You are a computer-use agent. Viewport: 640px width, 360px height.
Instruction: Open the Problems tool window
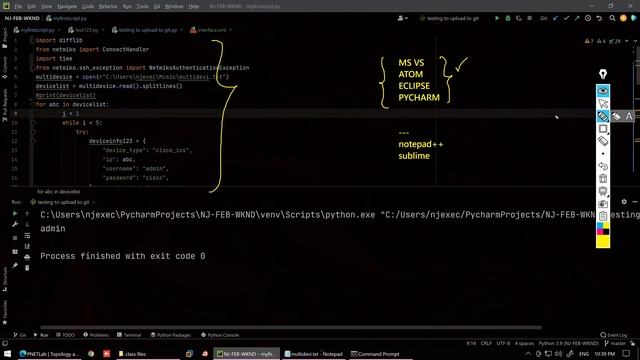(x=96, y=335)
